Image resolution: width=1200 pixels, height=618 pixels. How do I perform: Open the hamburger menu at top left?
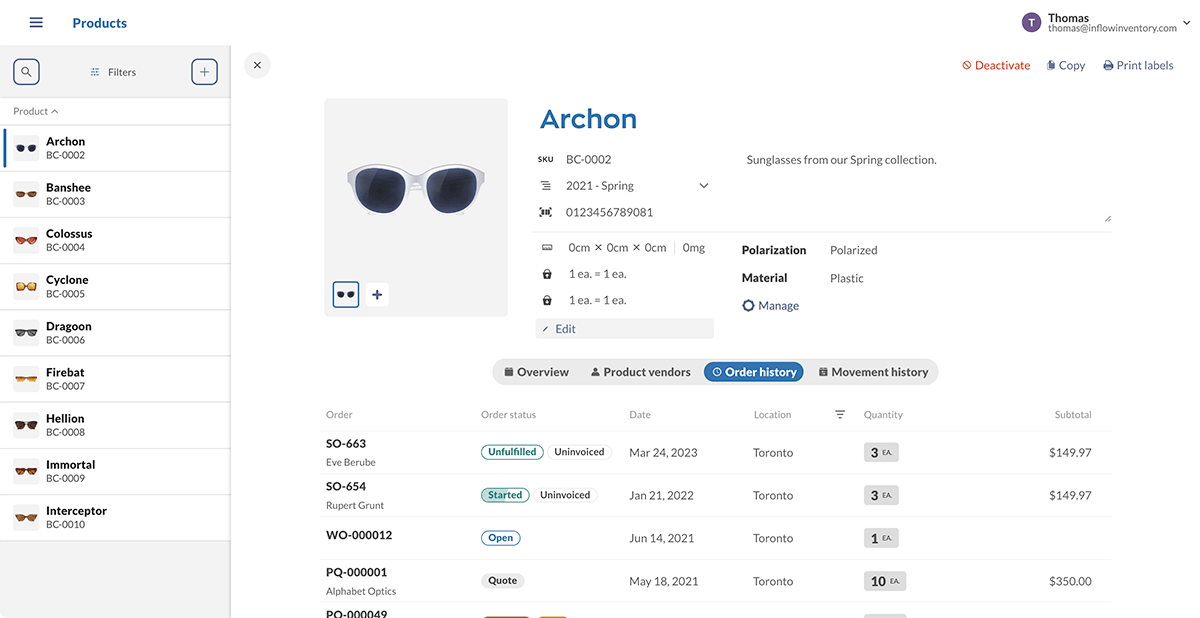[x=36, y=22]
